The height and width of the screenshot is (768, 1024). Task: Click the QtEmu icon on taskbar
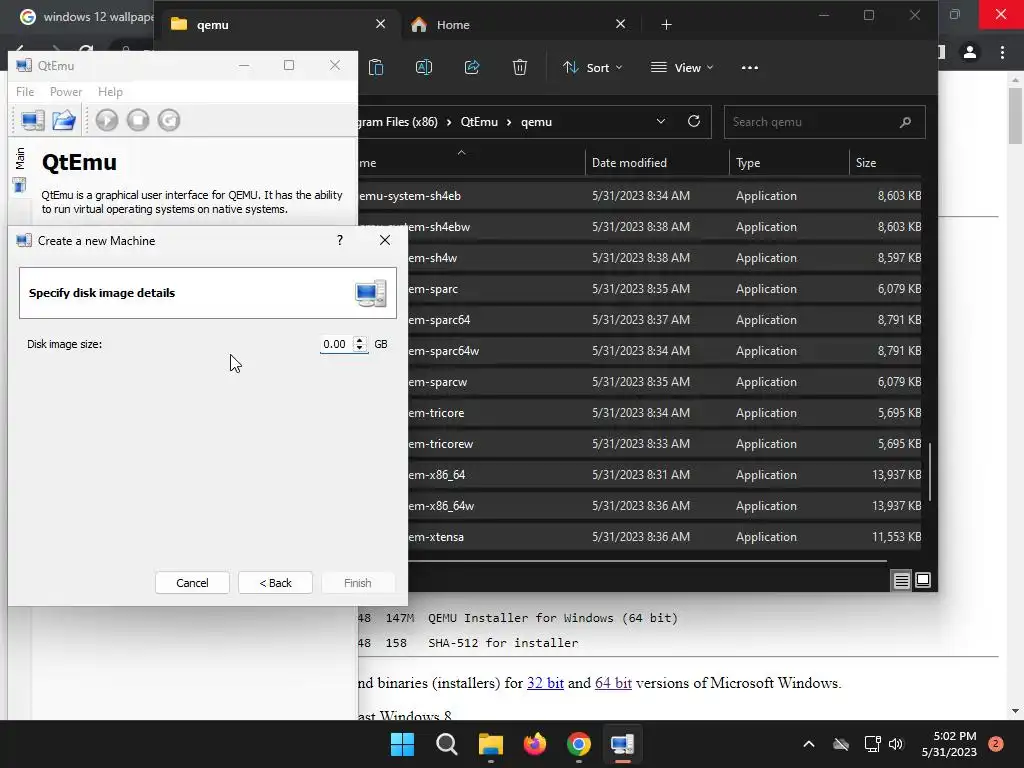[x=622, y=744]
